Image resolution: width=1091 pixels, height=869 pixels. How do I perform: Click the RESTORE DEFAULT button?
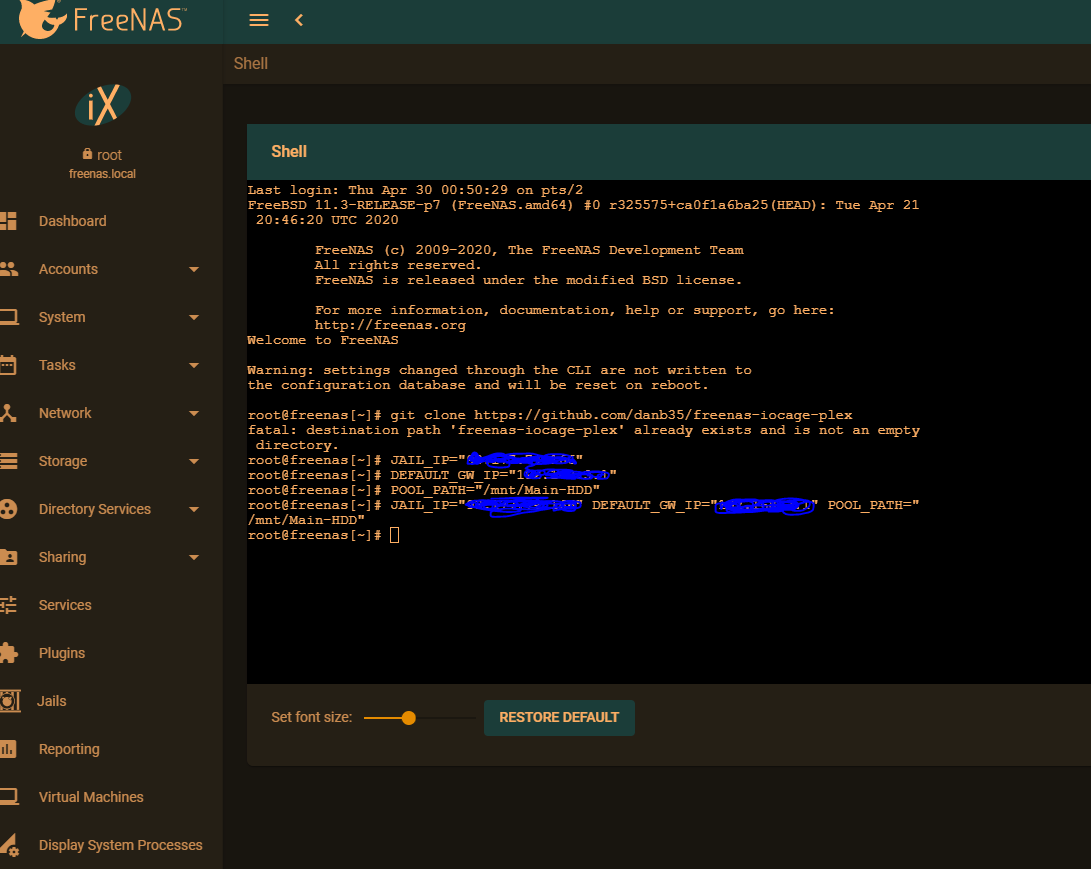(559, 717)
